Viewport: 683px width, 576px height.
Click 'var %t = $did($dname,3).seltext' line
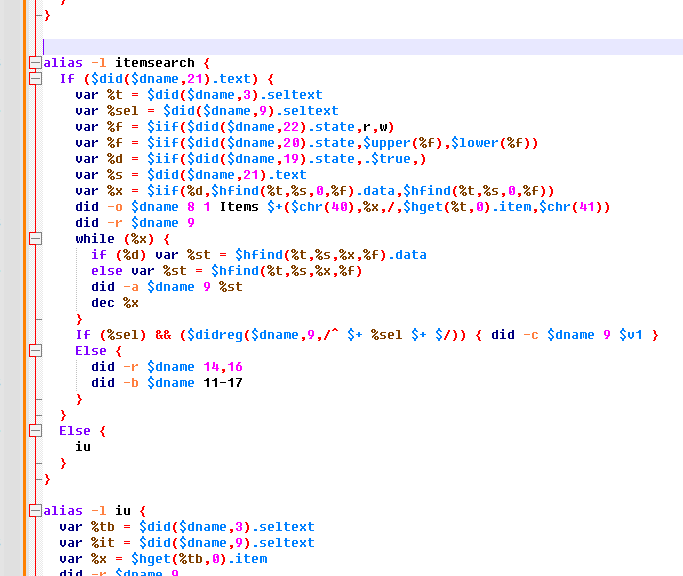click(199, 95)
